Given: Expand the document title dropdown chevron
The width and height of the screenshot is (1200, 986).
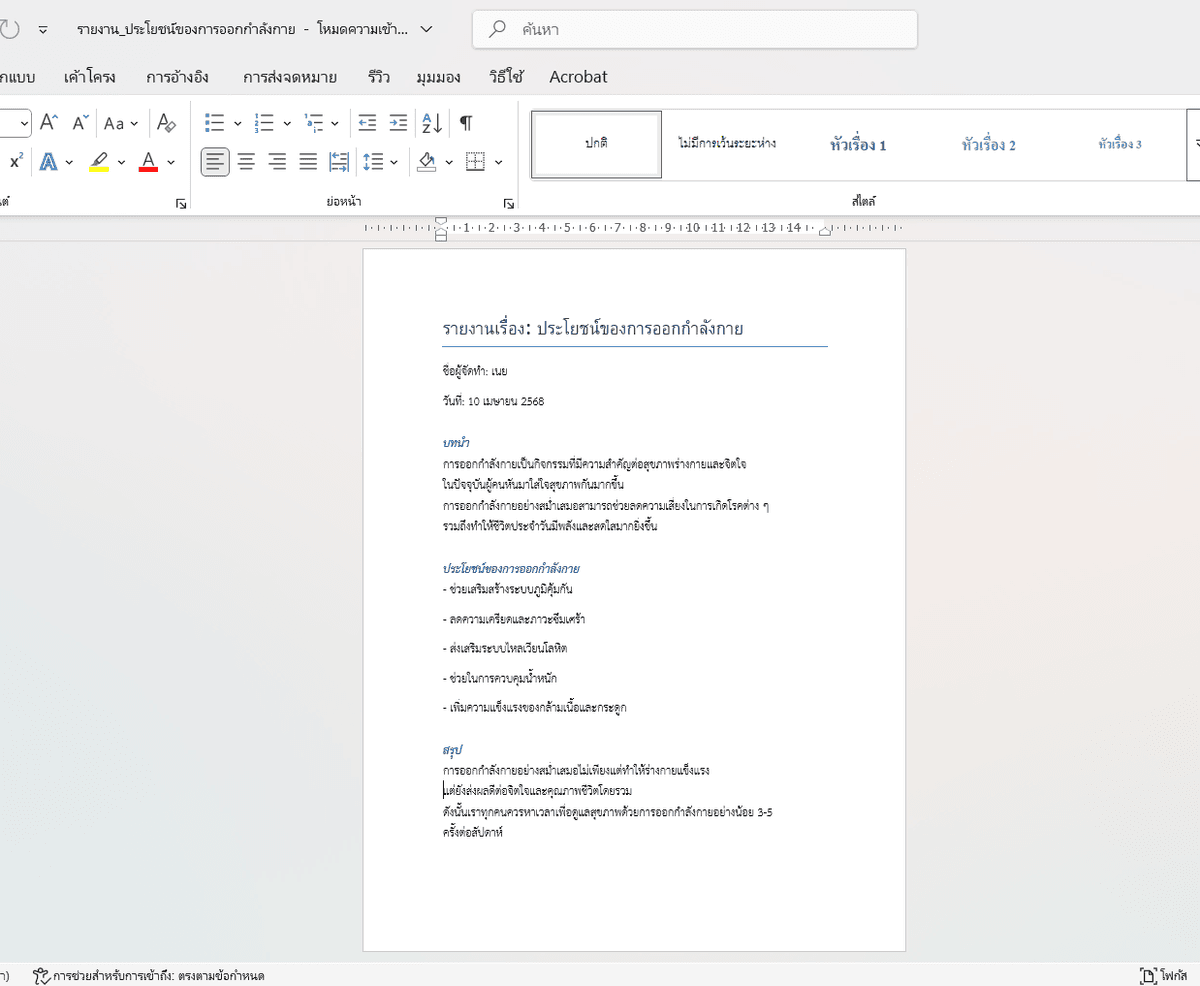Looking at the screenshot, I should (x=427, y=29).
